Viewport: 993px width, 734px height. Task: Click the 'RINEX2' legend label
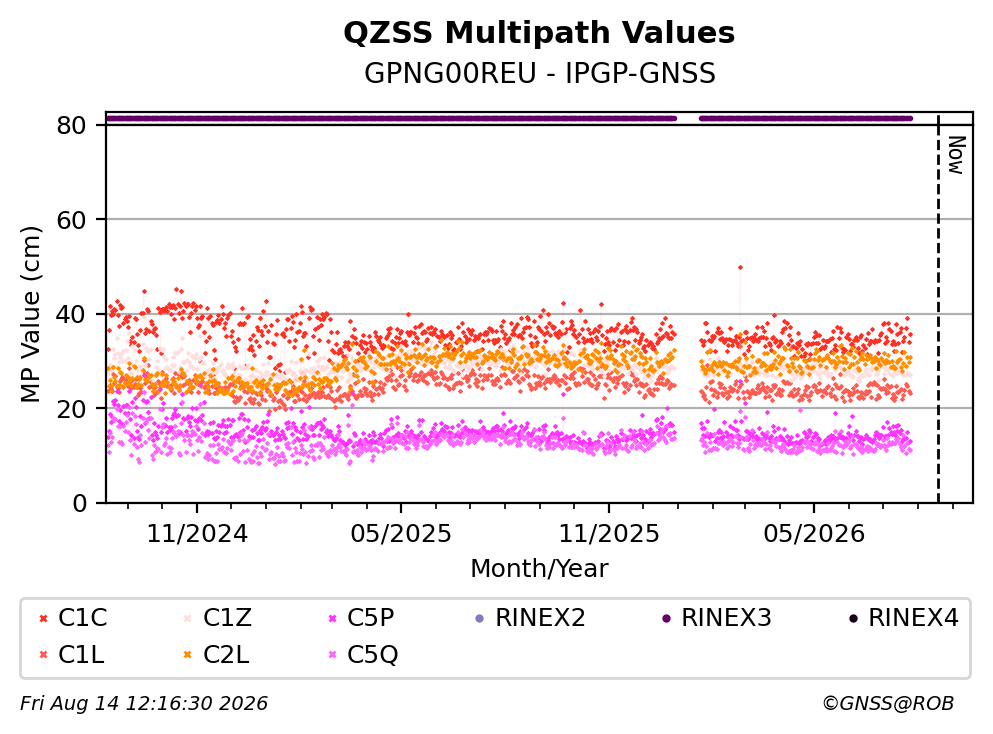pos(540,617)
